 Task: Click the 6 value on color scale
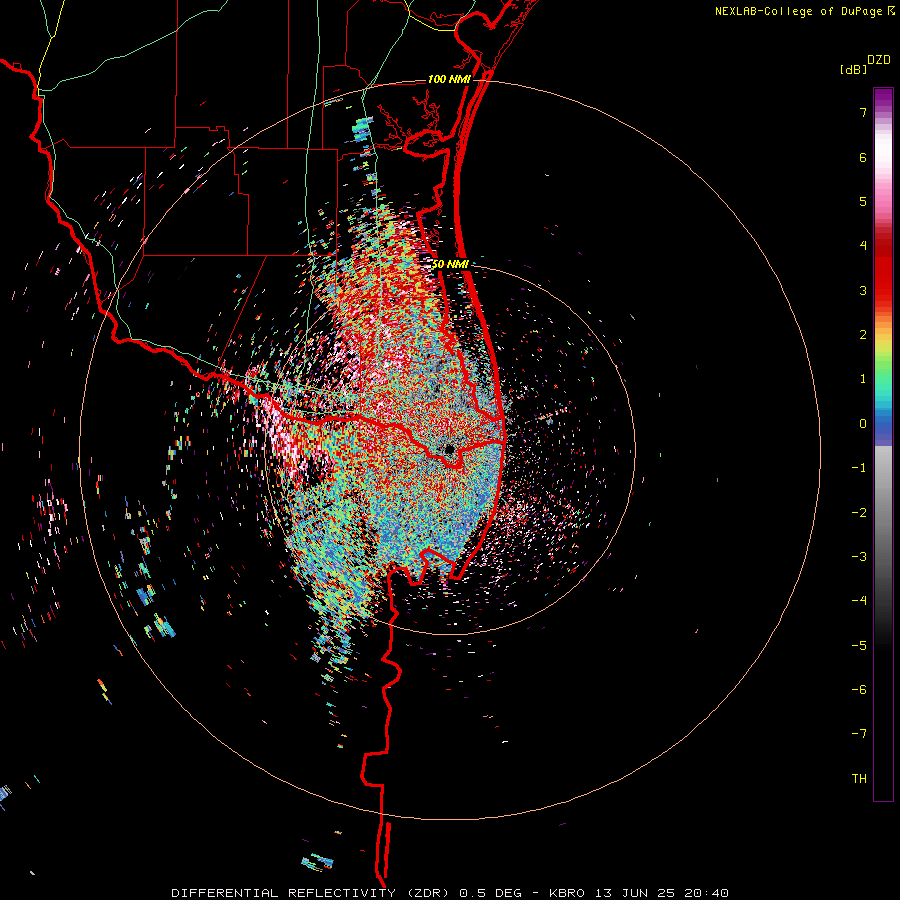click(x=863, y=157)
